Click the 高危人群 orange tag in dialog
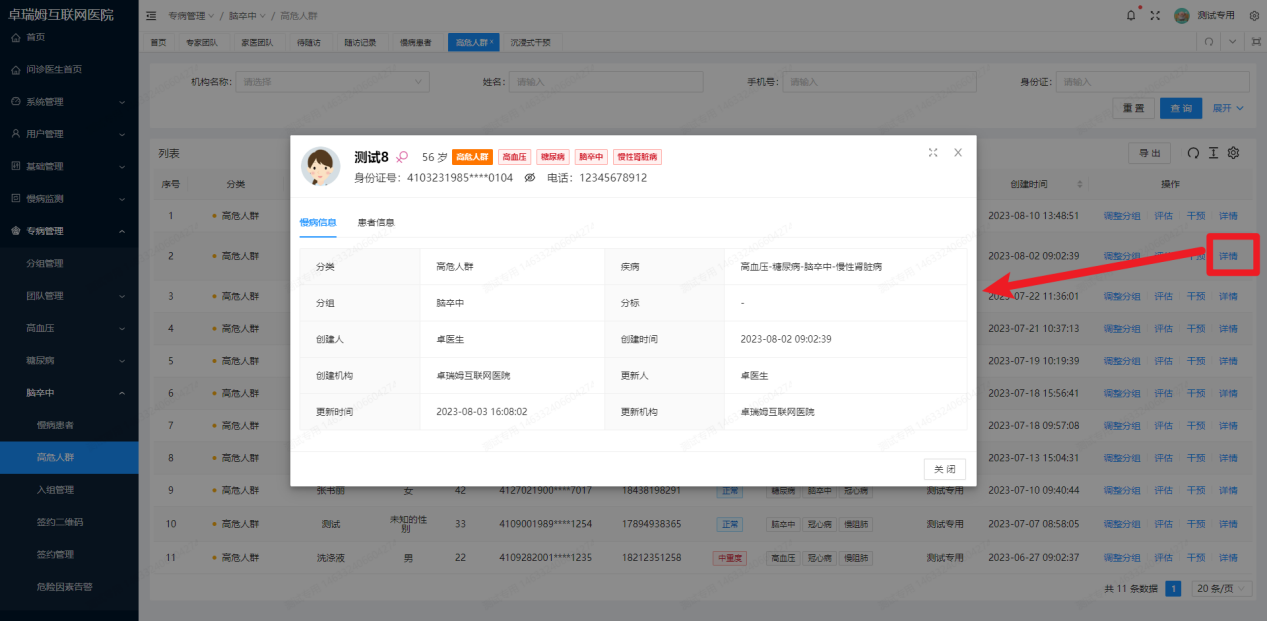This screenshot has height=621, width=1267. tap(472, 157)
